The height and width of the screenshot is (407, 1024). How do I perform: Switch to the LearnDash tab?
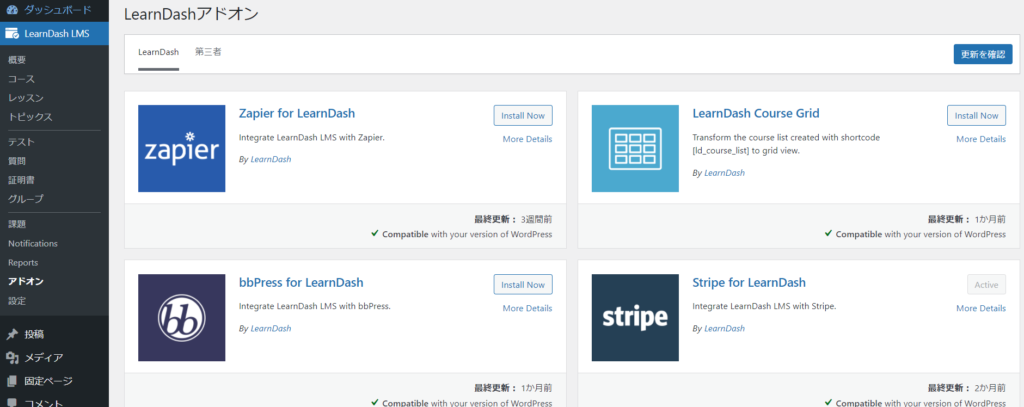(x=159, y=52)
